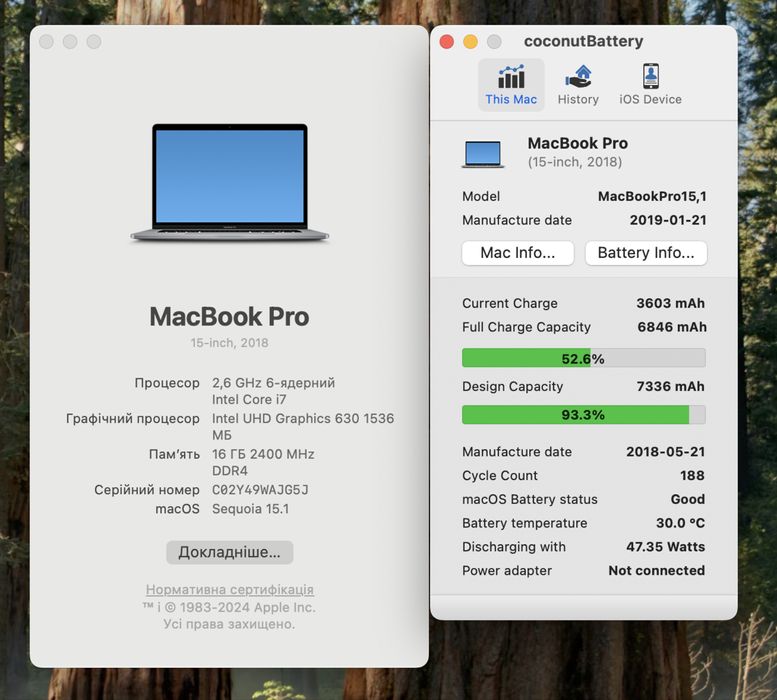Click the Cycle Count value 188
Viewport: 777px width, 700px height.
(692, 476)
